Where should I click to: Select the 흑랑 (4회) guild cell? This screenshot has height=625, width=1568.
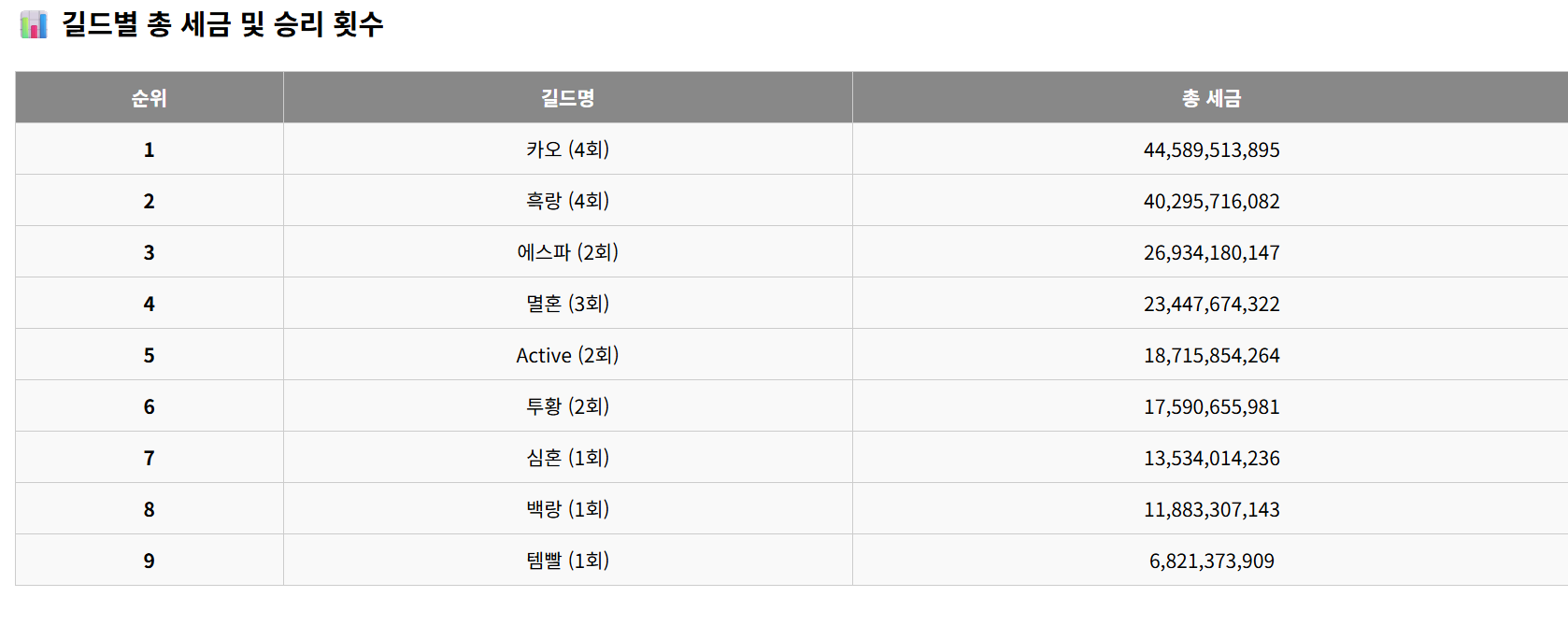click(567, 201)
